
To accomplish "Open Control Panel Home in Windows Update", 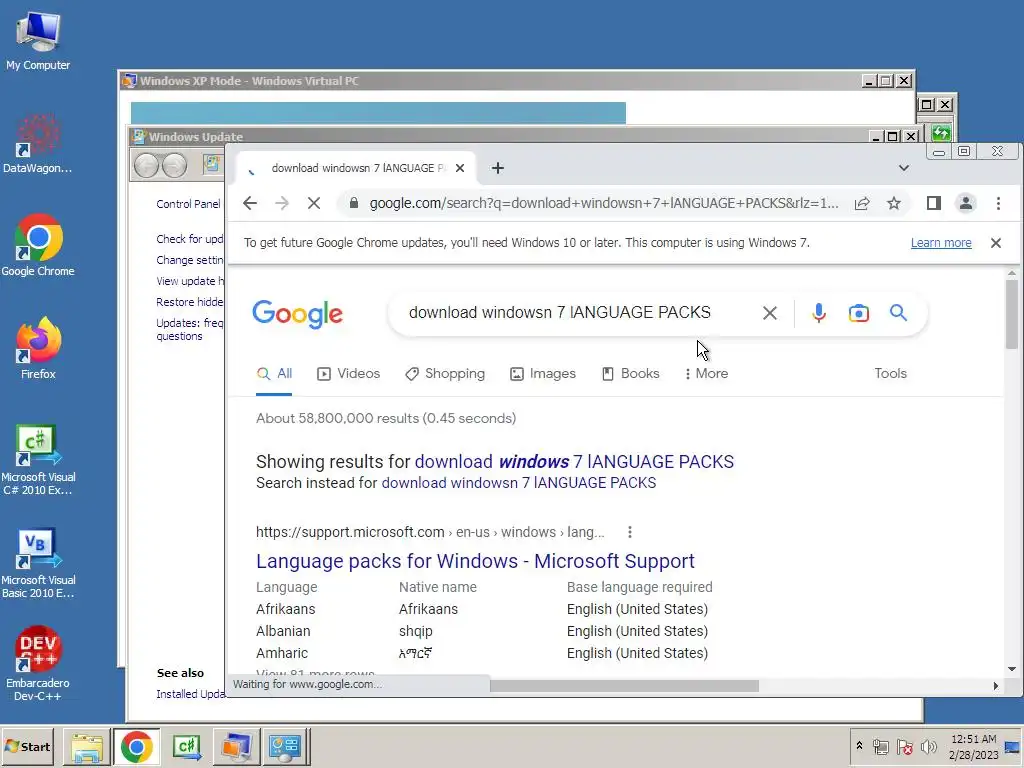I will point(189,204).
